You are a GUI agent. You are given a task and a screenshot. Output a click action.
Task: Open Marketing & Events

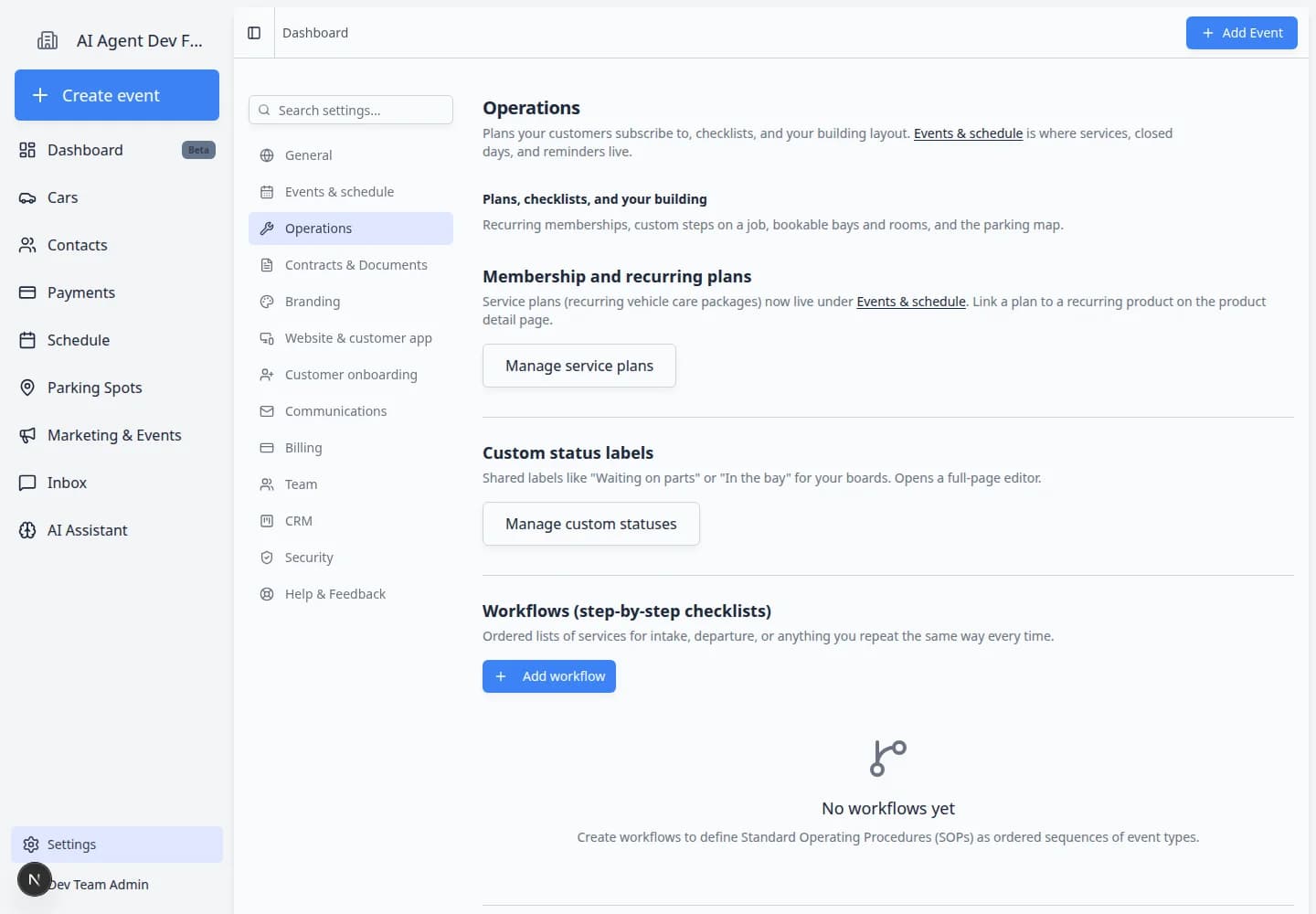(117, 435)
